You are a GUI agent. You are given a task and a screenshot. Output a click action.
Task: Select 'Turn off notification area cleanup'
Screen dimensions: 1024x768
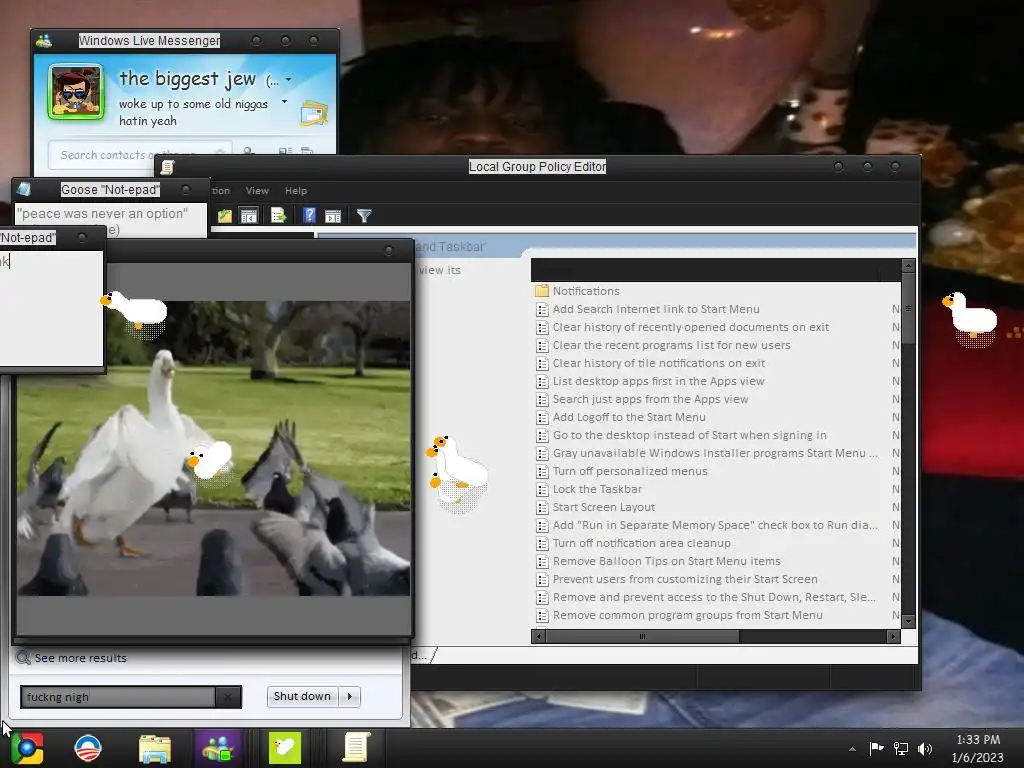point(641,543)
